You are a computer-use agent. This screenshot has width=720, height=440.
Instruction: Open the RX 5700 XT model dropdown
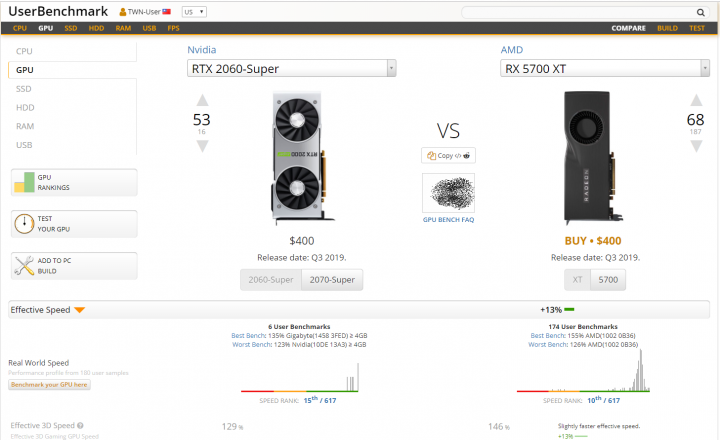605,68
